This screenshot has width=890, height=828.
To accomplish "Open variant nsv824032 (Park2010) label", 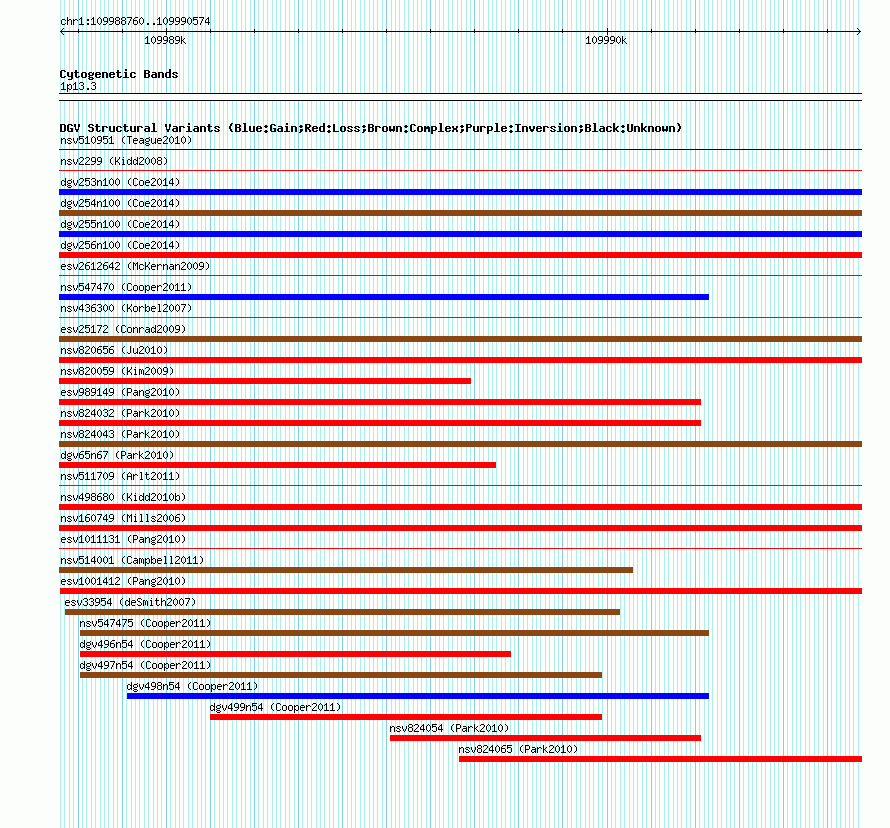I will click(x=120, y=413).
